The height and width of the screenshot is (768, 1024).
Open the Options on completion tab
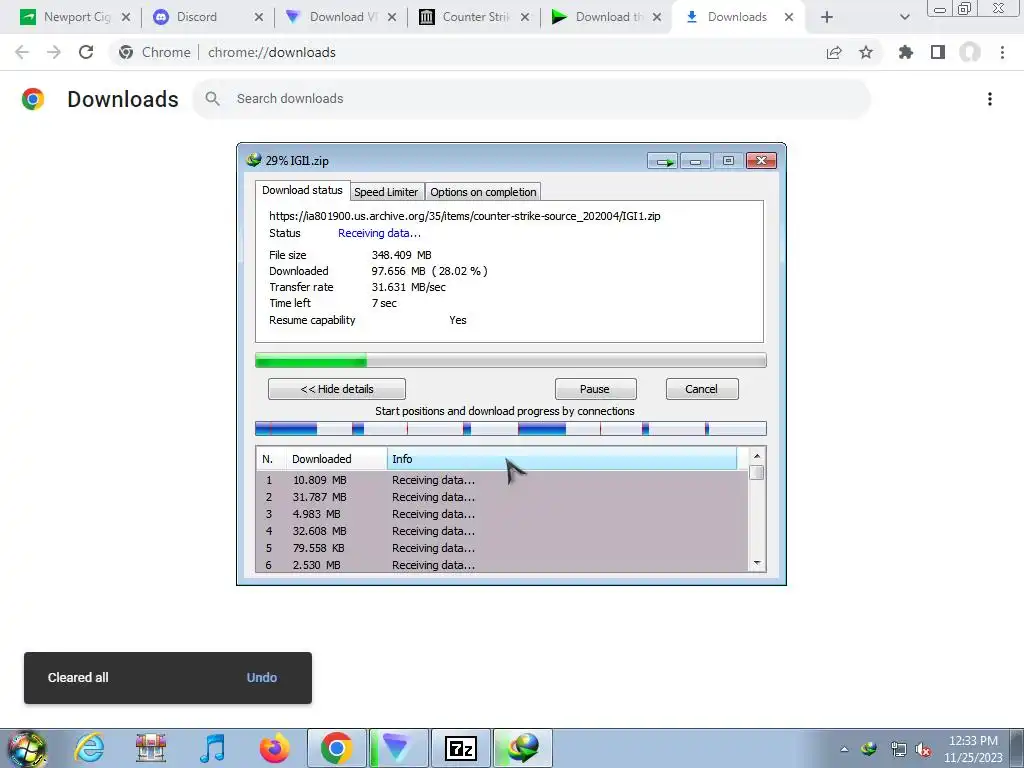click(483, 192)
